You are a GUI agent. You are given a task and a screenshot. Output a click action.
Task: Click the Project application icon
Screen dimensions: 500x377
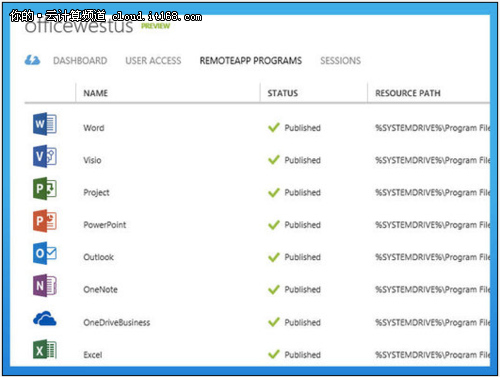click(45, 188)
